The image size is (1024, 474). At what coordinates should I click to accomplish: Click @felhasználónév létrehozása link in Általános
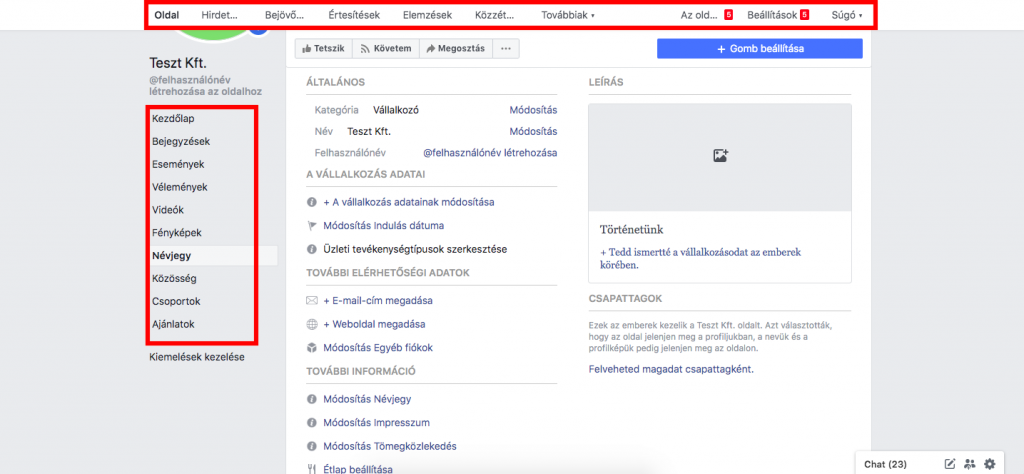coord(490,153)
